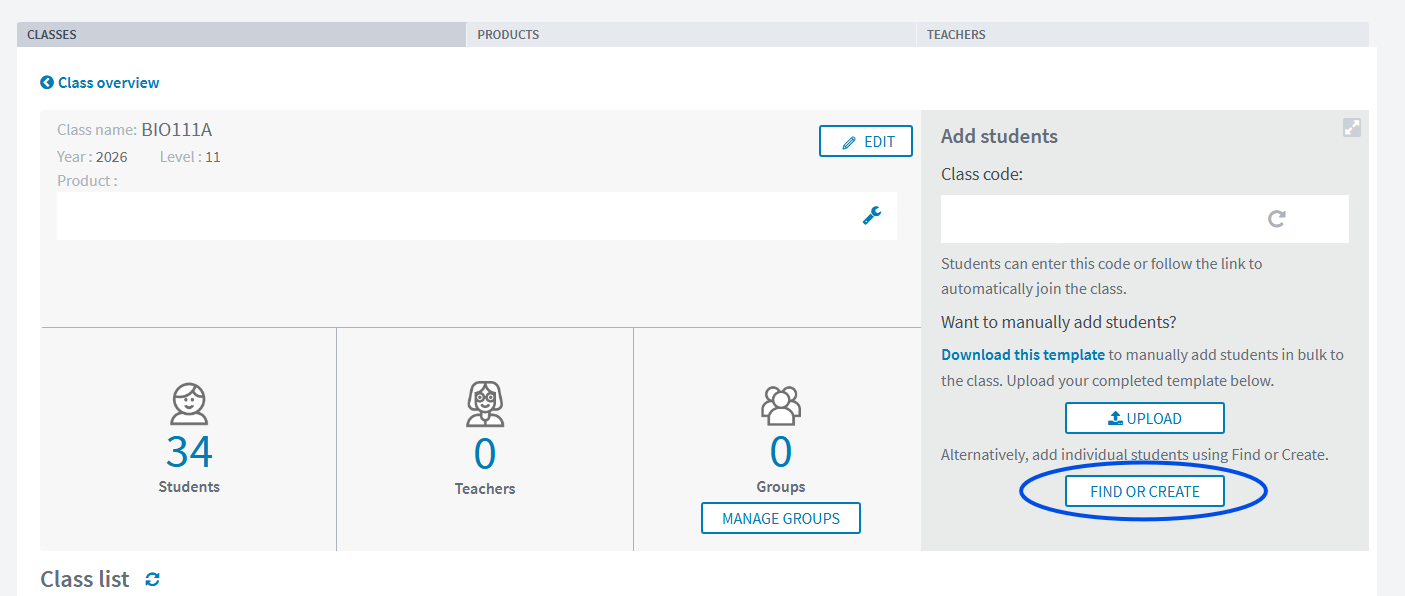Image resolution: width=1405 pixels, height=596 pixels.
Task: Open Manage Groups
Action: [780, 518]
